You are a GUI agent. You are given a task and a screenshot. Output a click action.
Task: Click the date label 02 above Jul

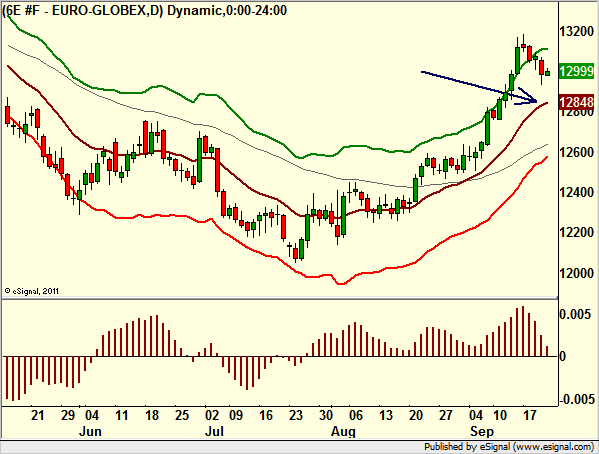[x=212, y=415]
